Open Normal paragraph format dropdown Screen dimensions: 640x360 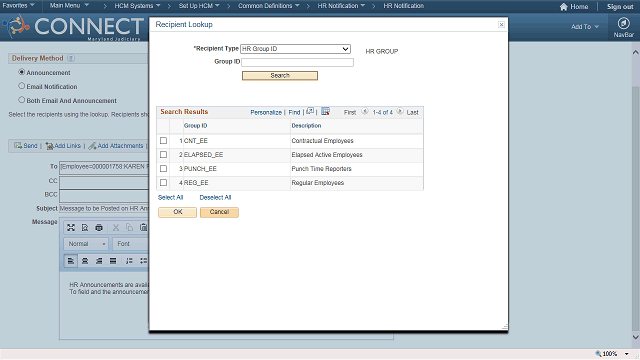pyautogui.click(x=86, y=244)
